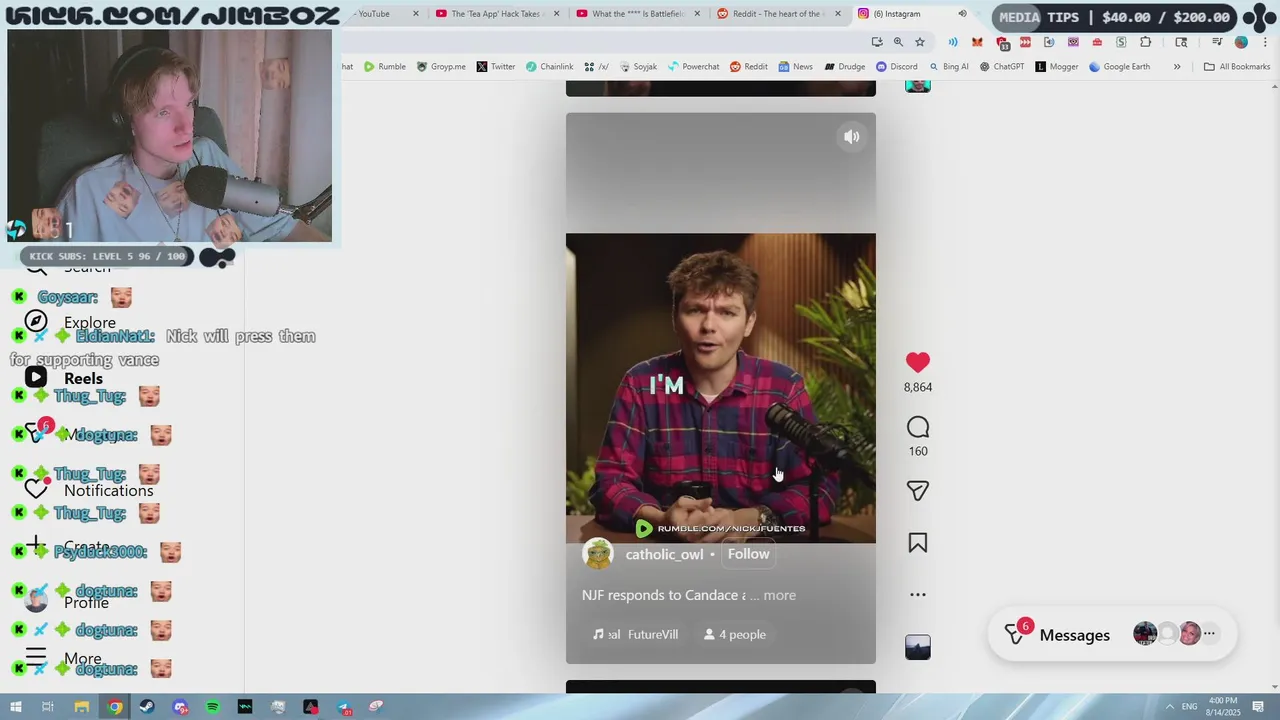Switch to the Battlefield YouTube tab
Image resolution: width=1280 pixels, height=720 pixels.
(x=637, y=14)
